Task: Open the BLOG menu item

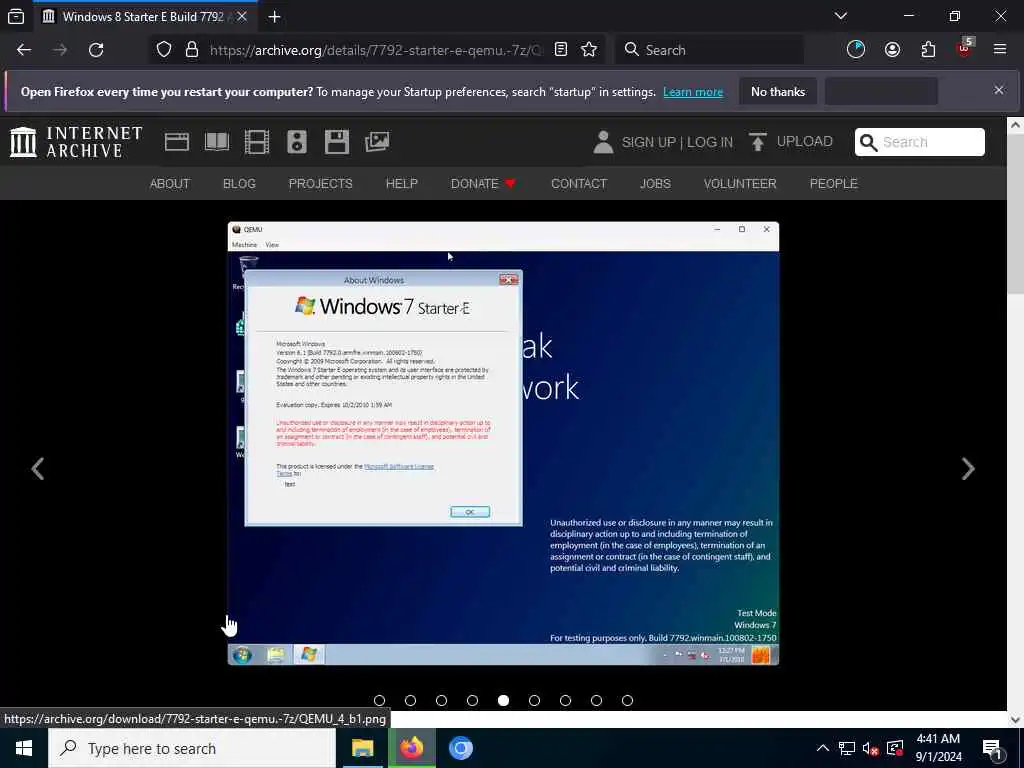Action: coord(239,184)
